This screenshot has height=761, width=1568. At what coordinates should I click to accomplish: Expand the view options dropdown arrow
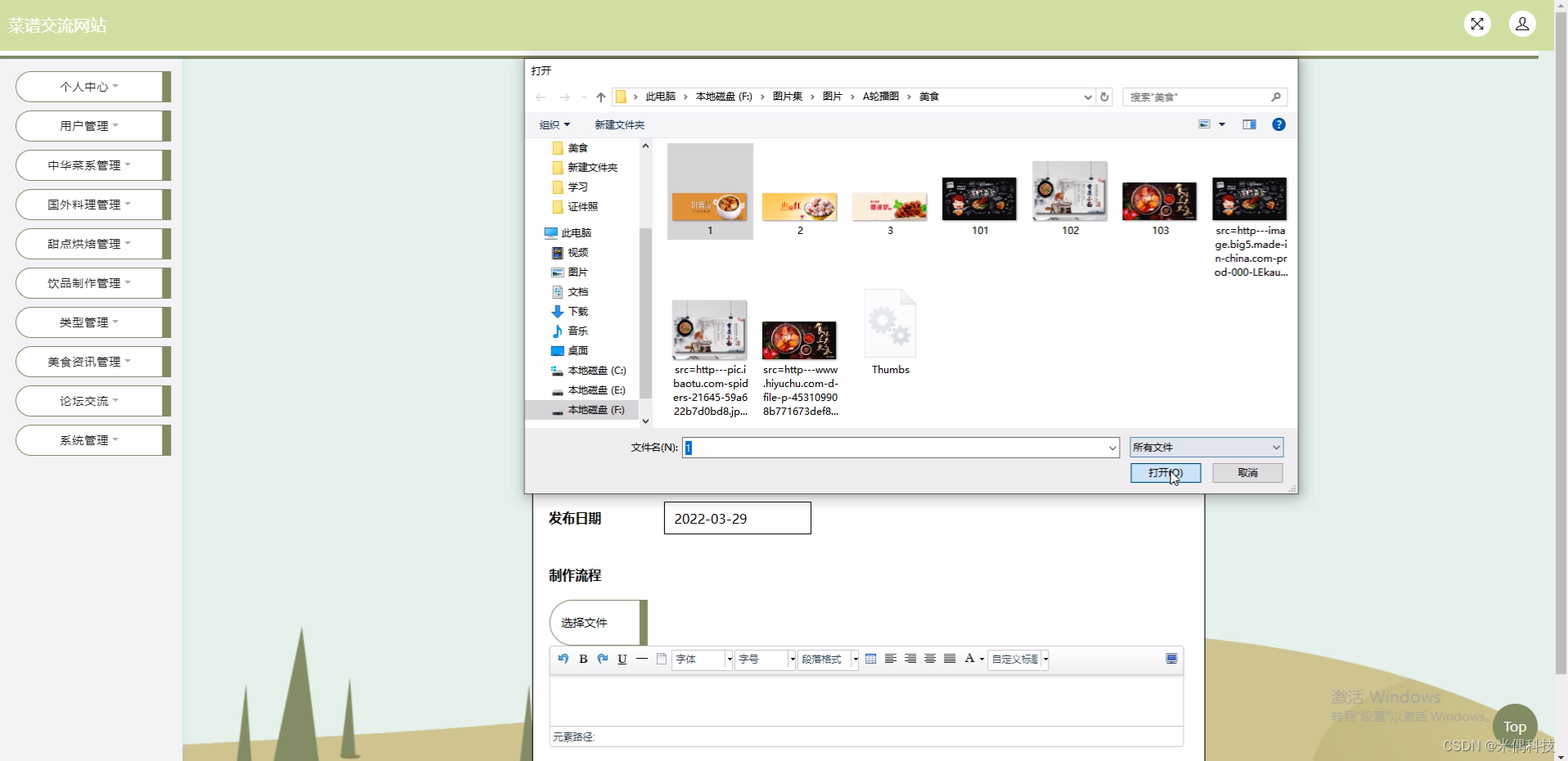tap(1222, 124)
